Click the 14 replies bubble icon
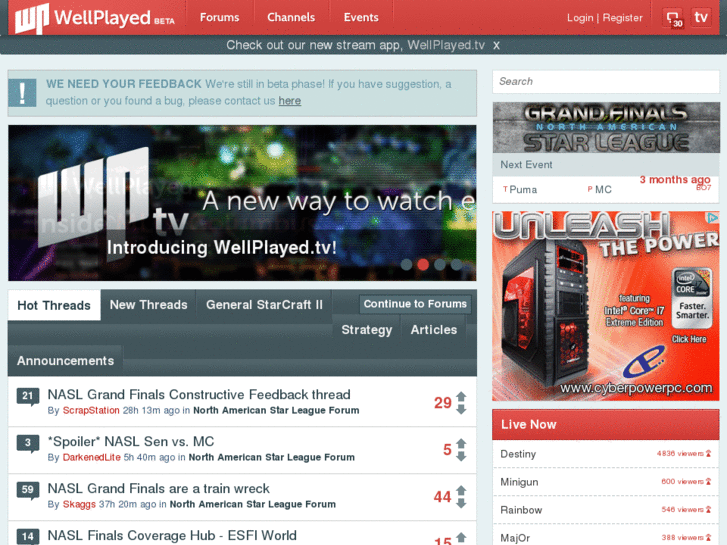Viewport: 727px width, 545px height. click(x=28, y=537)
